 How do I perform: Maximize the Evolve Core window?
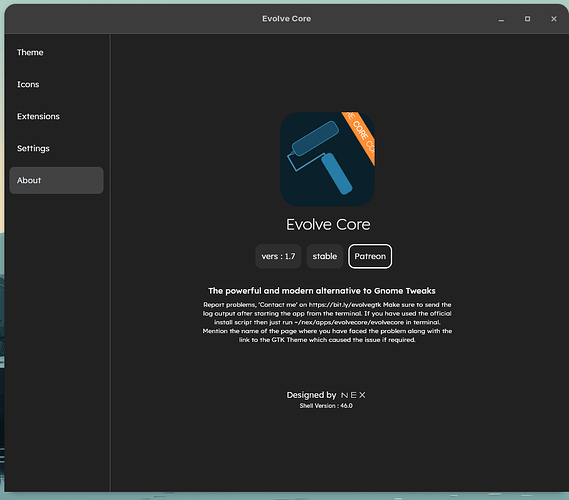coord(527,19)
